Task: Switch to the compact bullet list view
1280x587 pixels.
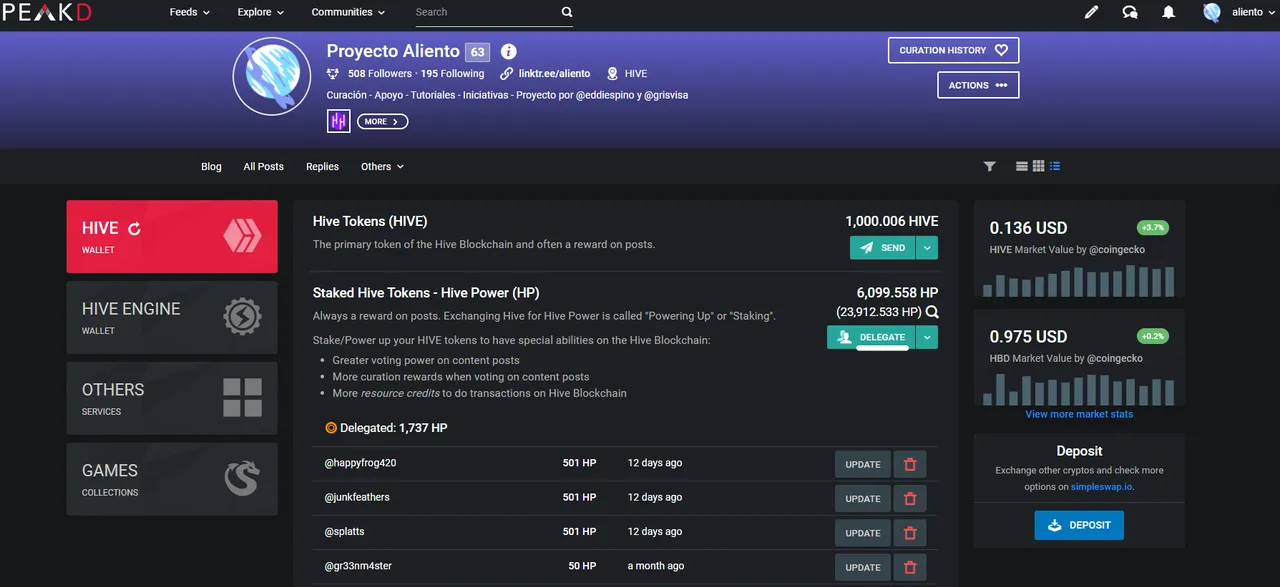Action: (1055, 166)
